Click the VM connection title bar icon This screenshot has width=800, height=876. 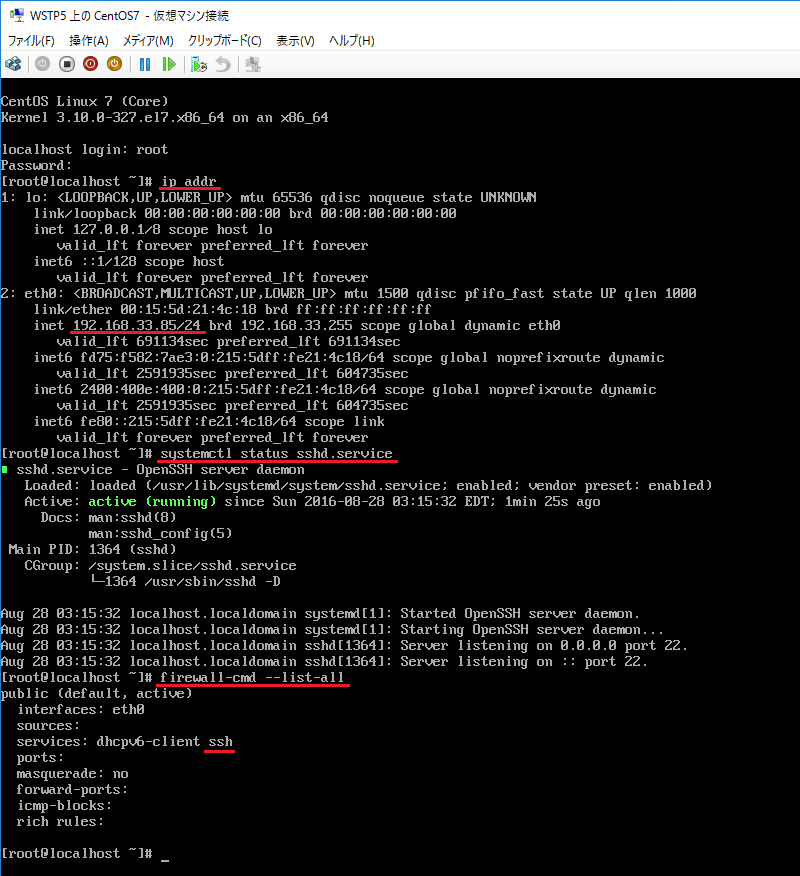point(17,15)
